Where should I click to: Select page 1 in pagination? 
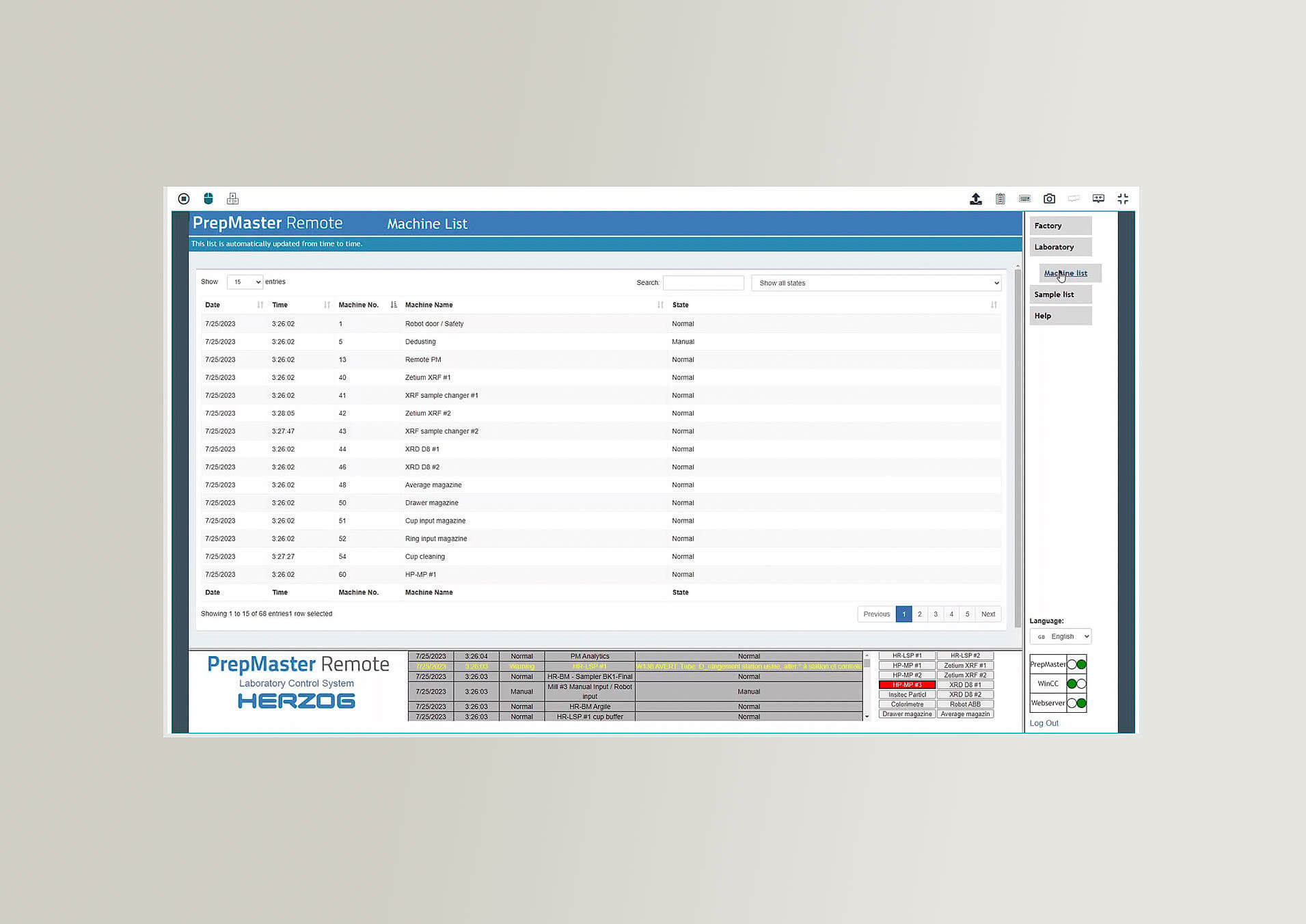(x=903, y=614)
